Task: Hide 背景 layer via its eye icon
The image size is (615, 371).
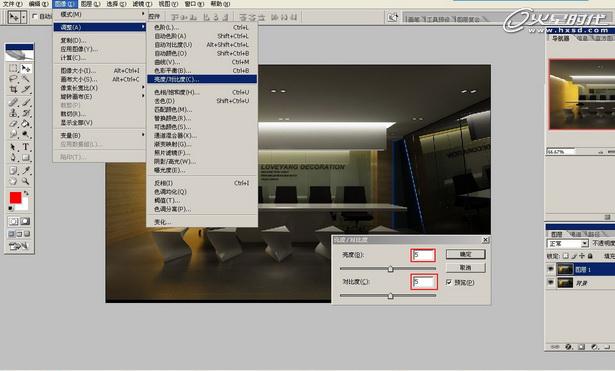Action: 551,282
